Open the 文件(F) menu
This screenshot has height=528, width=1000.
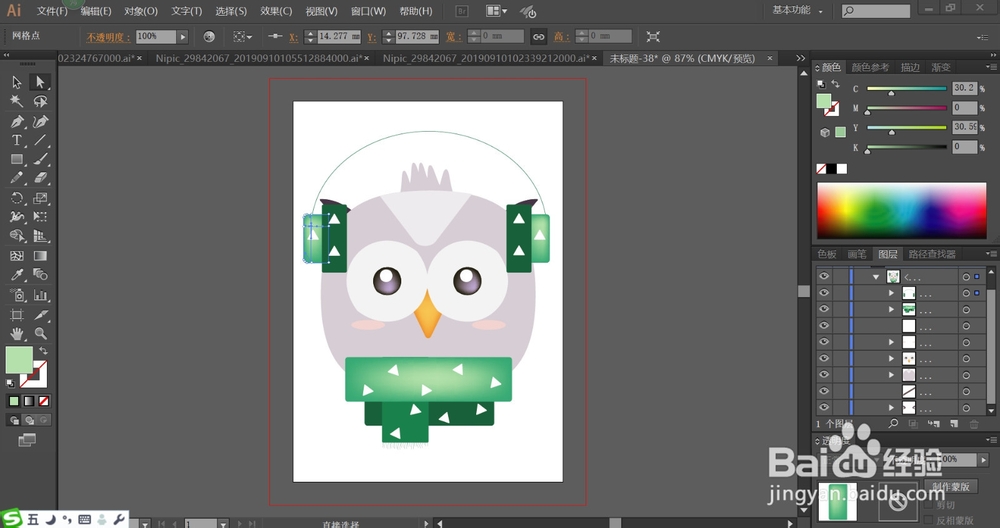pos(52,11)
